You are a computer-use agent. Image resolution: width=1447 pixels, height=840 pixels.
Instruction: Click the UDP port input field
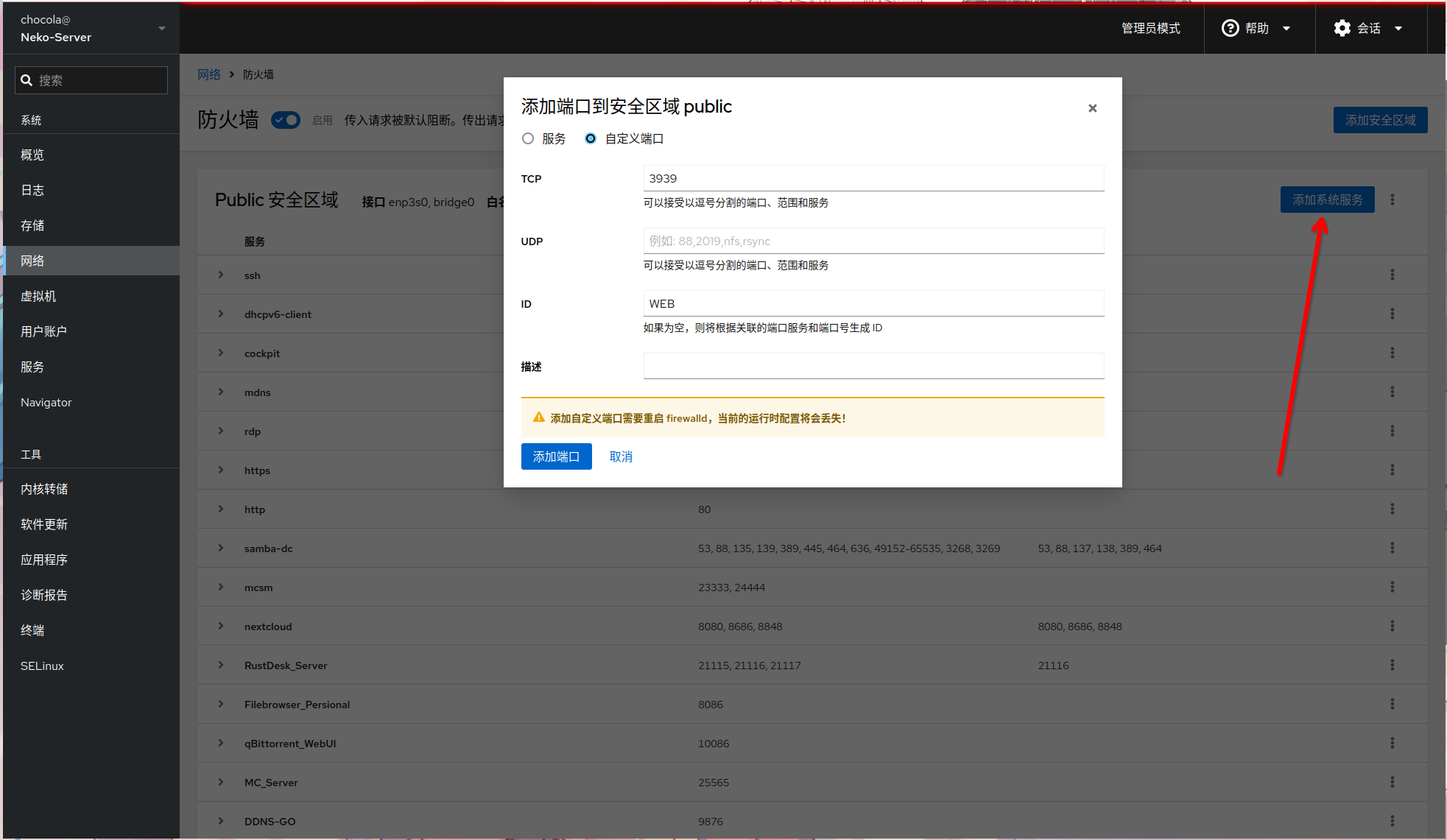(x=873, y=241)
